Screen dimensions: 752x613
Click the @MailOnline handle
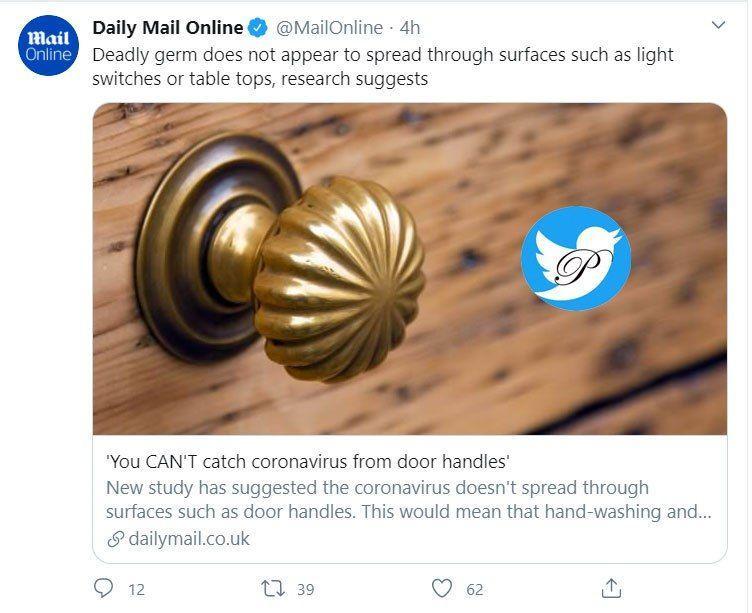pyautogui.click(x=328, y=27)
